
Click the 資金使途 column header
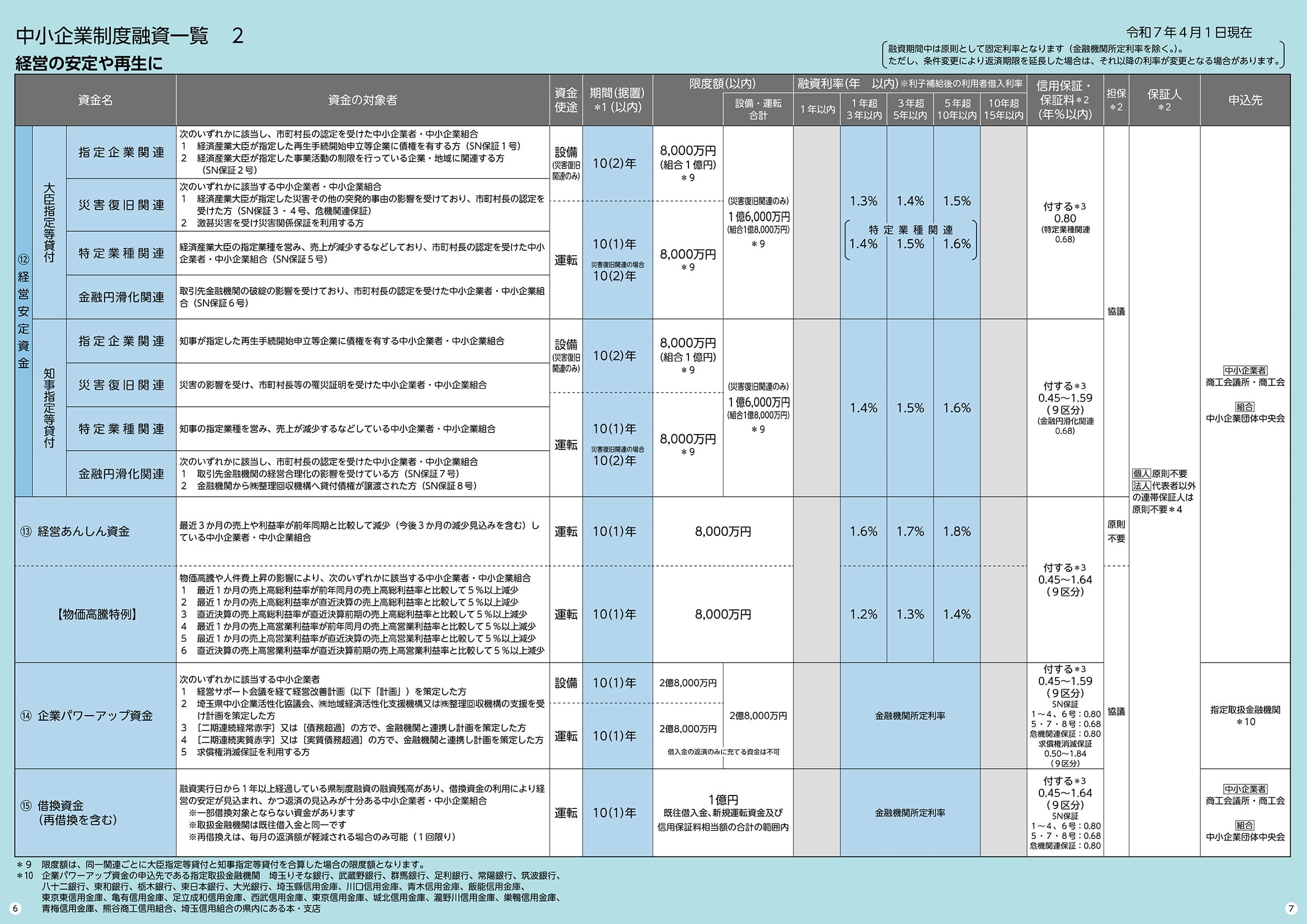pos(566,100)
